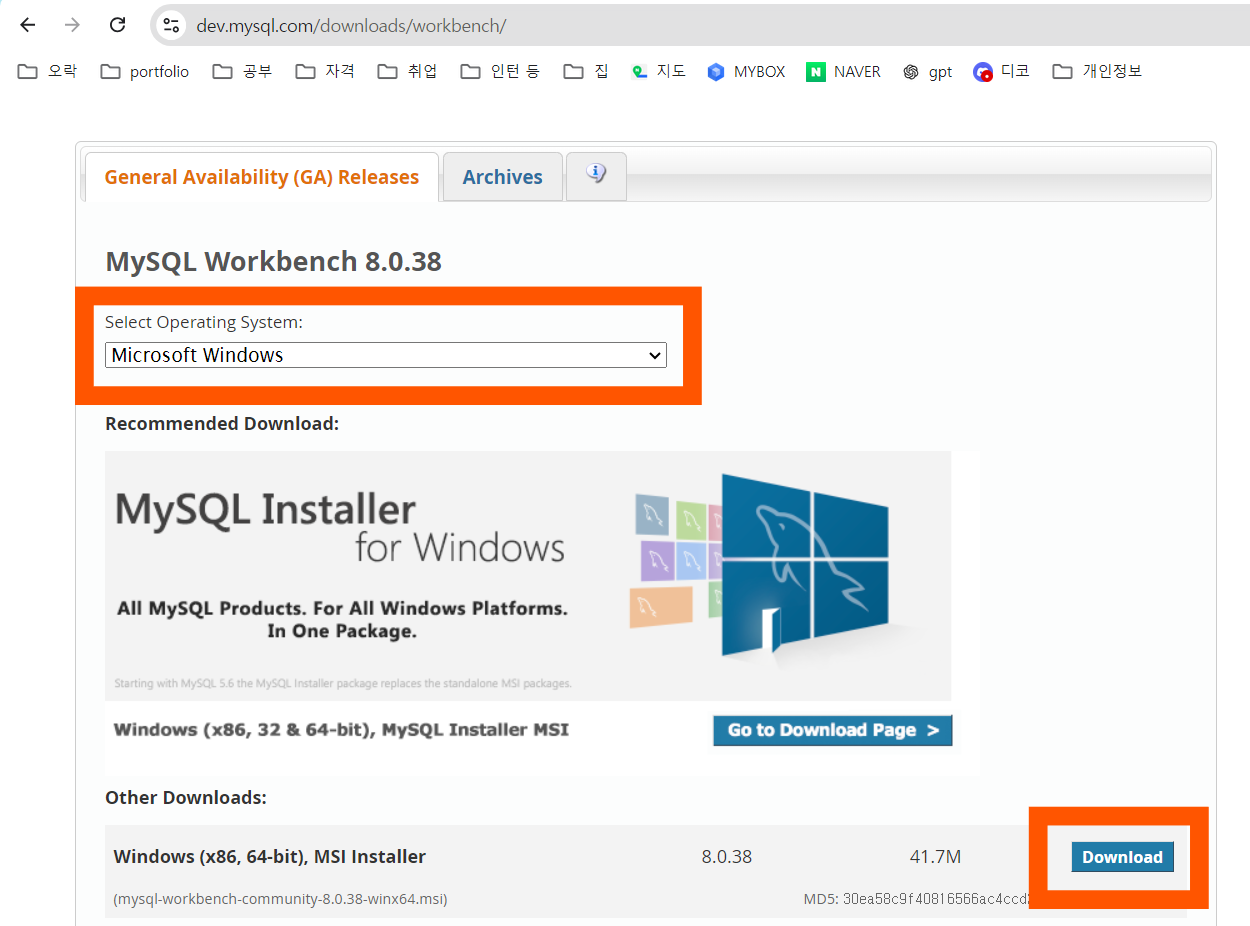Click the Other Downloads label
1250x926 pixels.
186,798
